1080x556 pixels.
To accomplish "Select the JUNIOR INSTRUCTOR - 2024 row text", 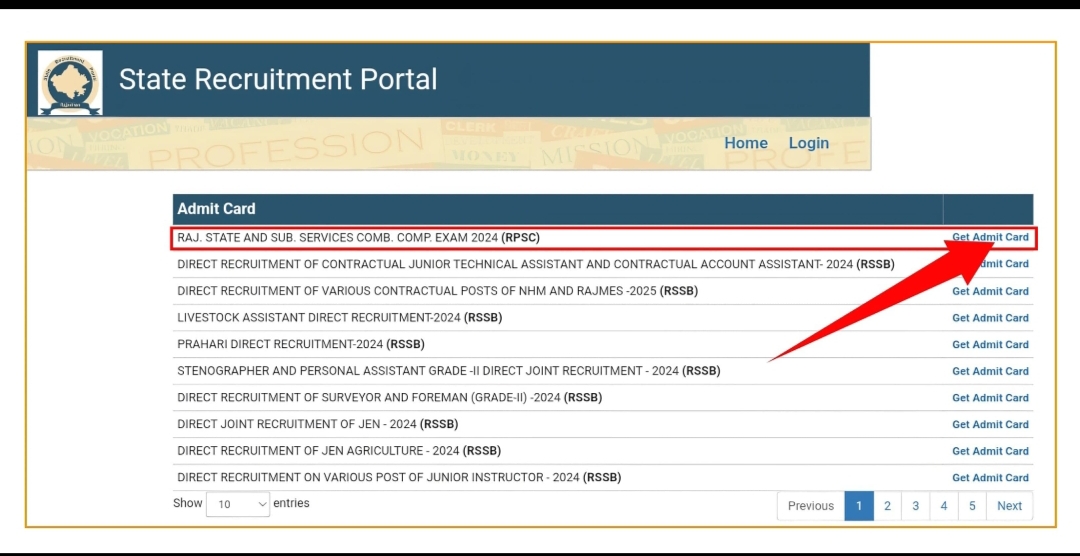I will pyautogui.click(x=399, y=477).
